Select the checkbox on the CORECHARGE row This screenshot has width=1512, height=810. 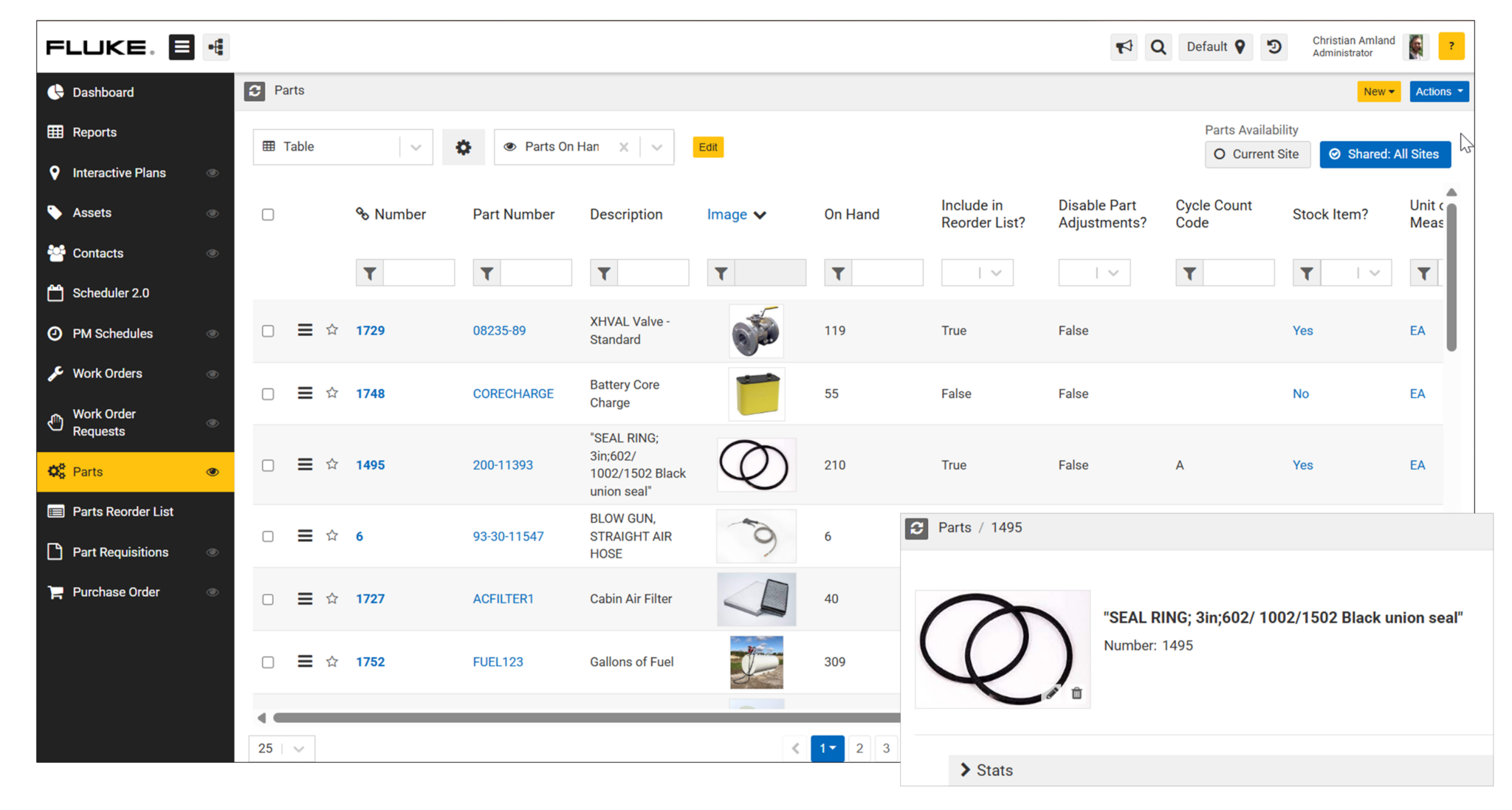(268, 394)
